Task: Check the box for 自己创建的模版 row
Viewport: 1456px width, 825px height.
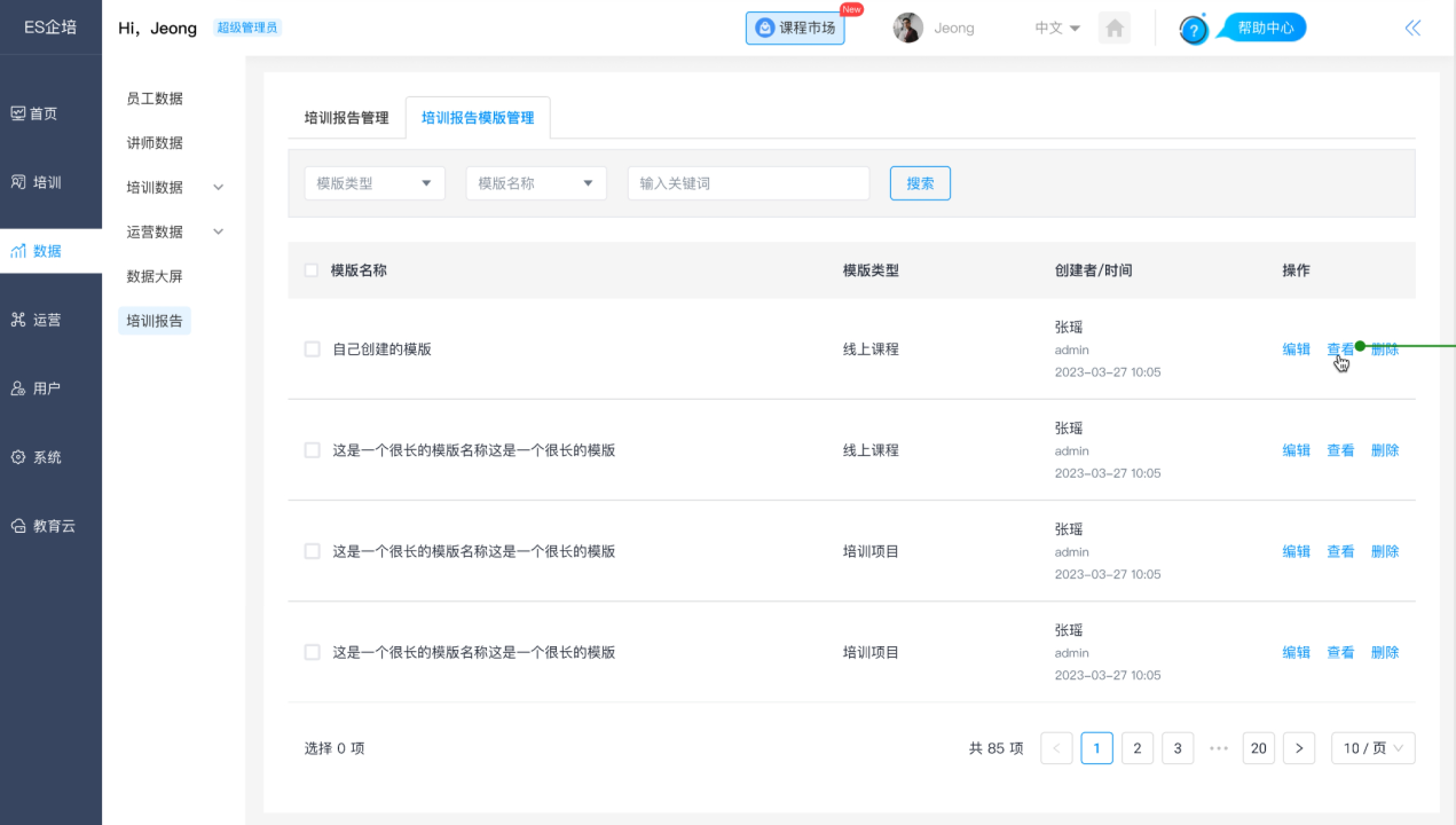Action: coord(312,349)
